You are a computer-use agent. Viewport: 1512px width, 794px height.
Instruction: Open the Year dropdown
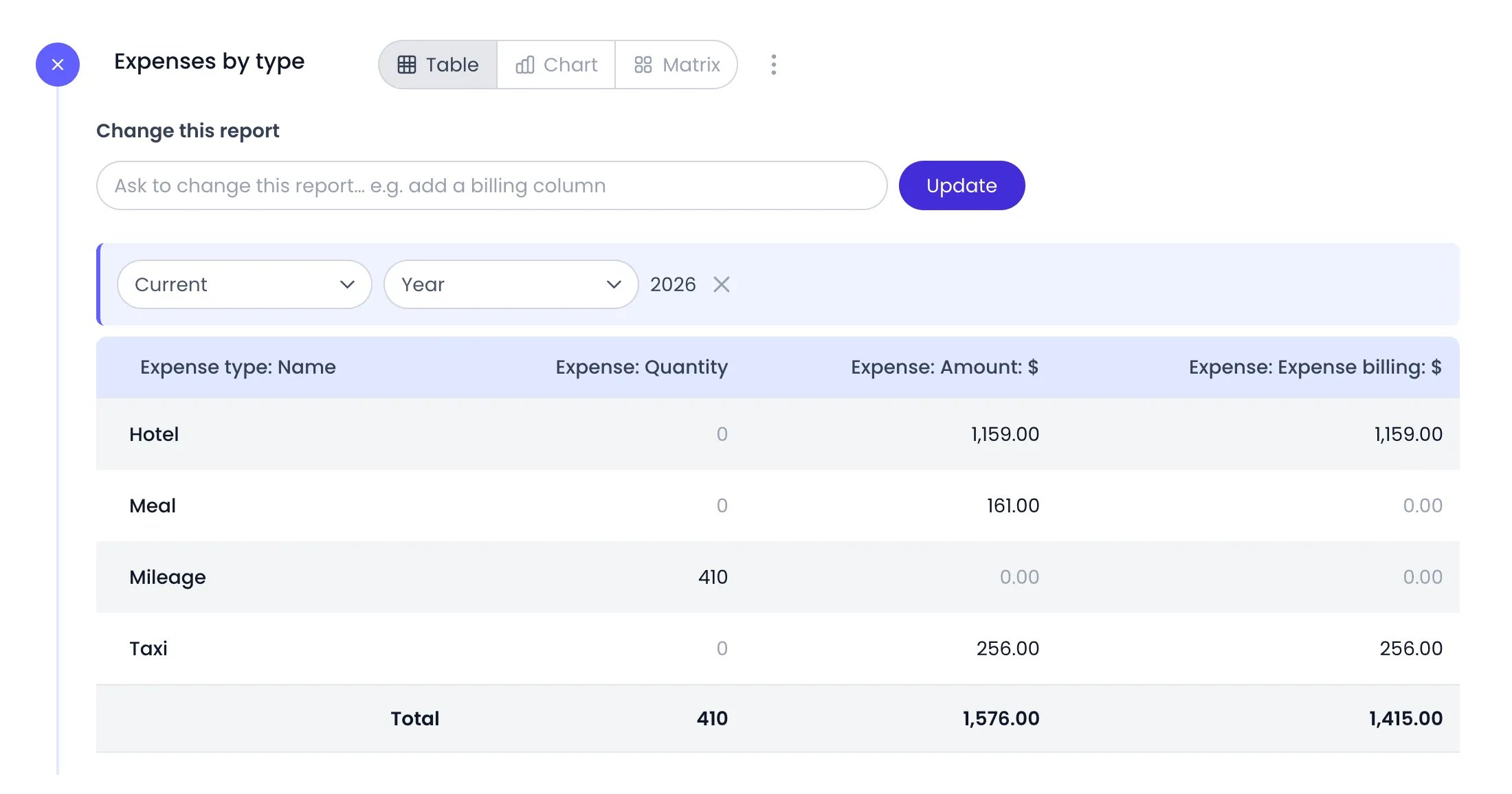[x=511, y=284]
